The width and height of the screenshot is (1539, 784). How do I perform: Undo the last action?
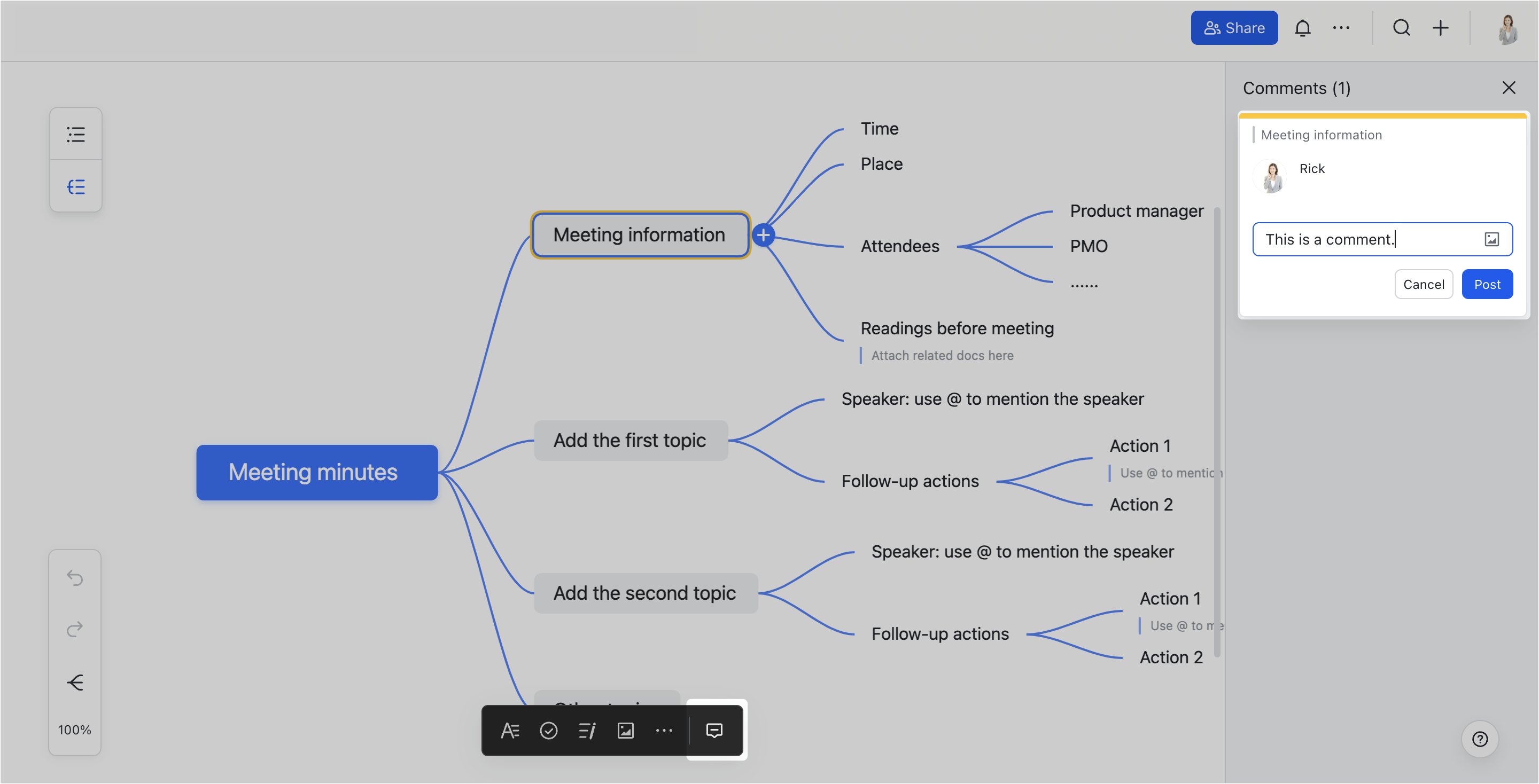click(x=75, y=577)
